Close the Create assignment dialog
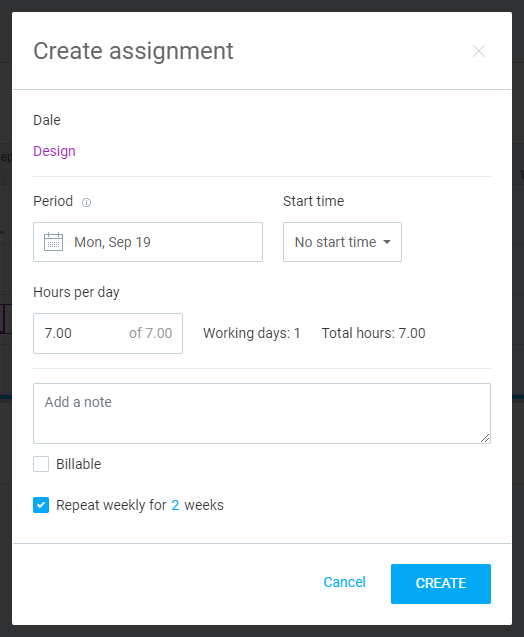 click(x=479, y=51)
